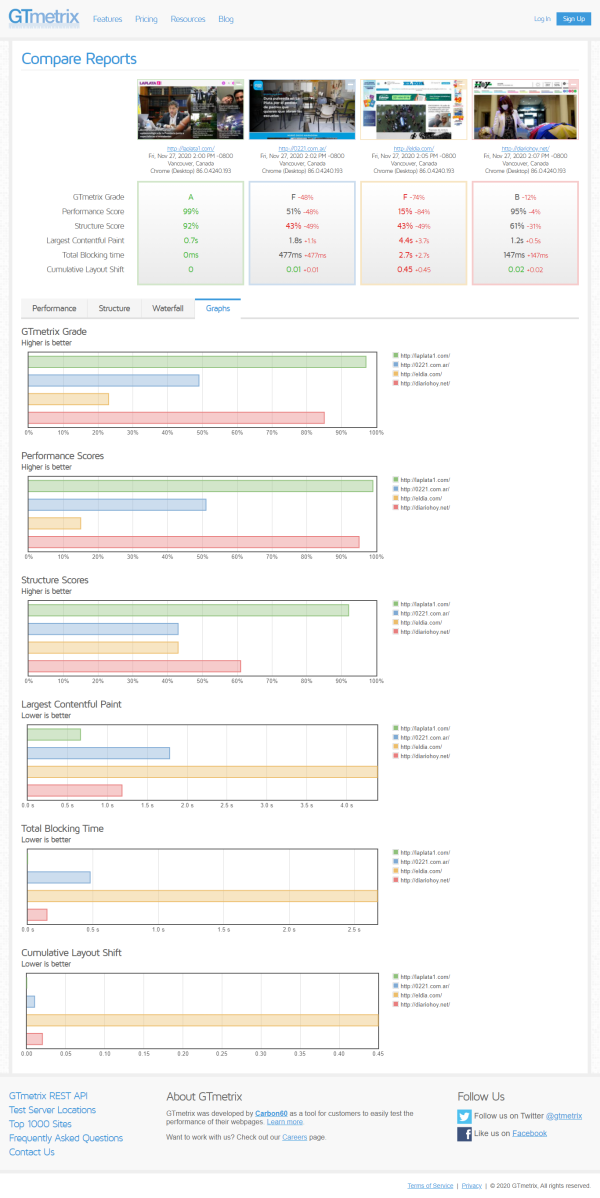Select the Structure tab
The width and height of the screenshot is (600, 1198).
coord(114,309)
